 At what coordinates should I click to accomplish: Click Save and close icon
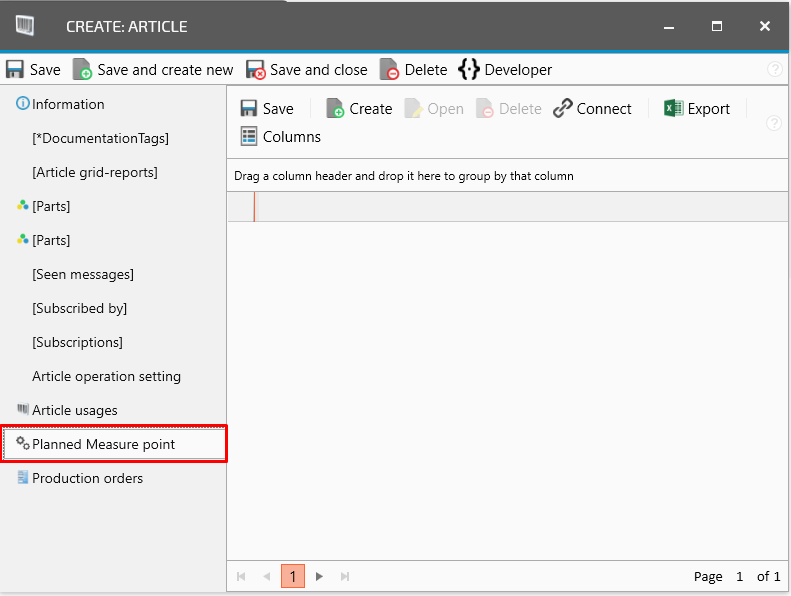pyautogui.click(x=256, y=70)
